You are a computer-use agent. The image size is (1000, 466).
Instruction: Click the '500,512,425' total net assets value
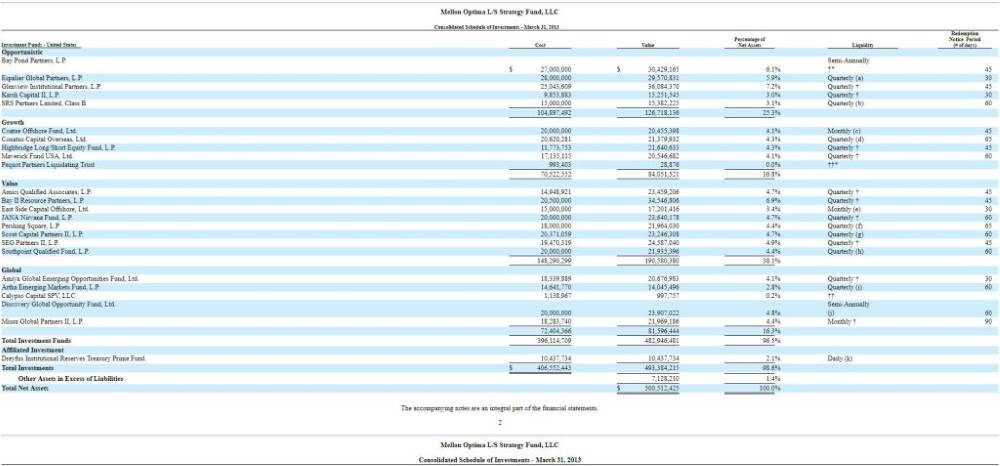661,388
